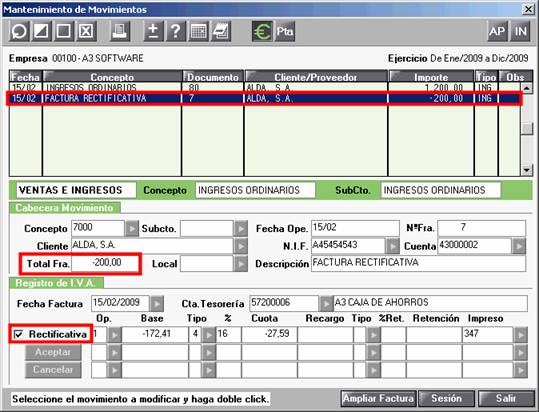Switch currency with the Pta icon
The width and height of the screenshot is (539, 412).
click(285, 32)
